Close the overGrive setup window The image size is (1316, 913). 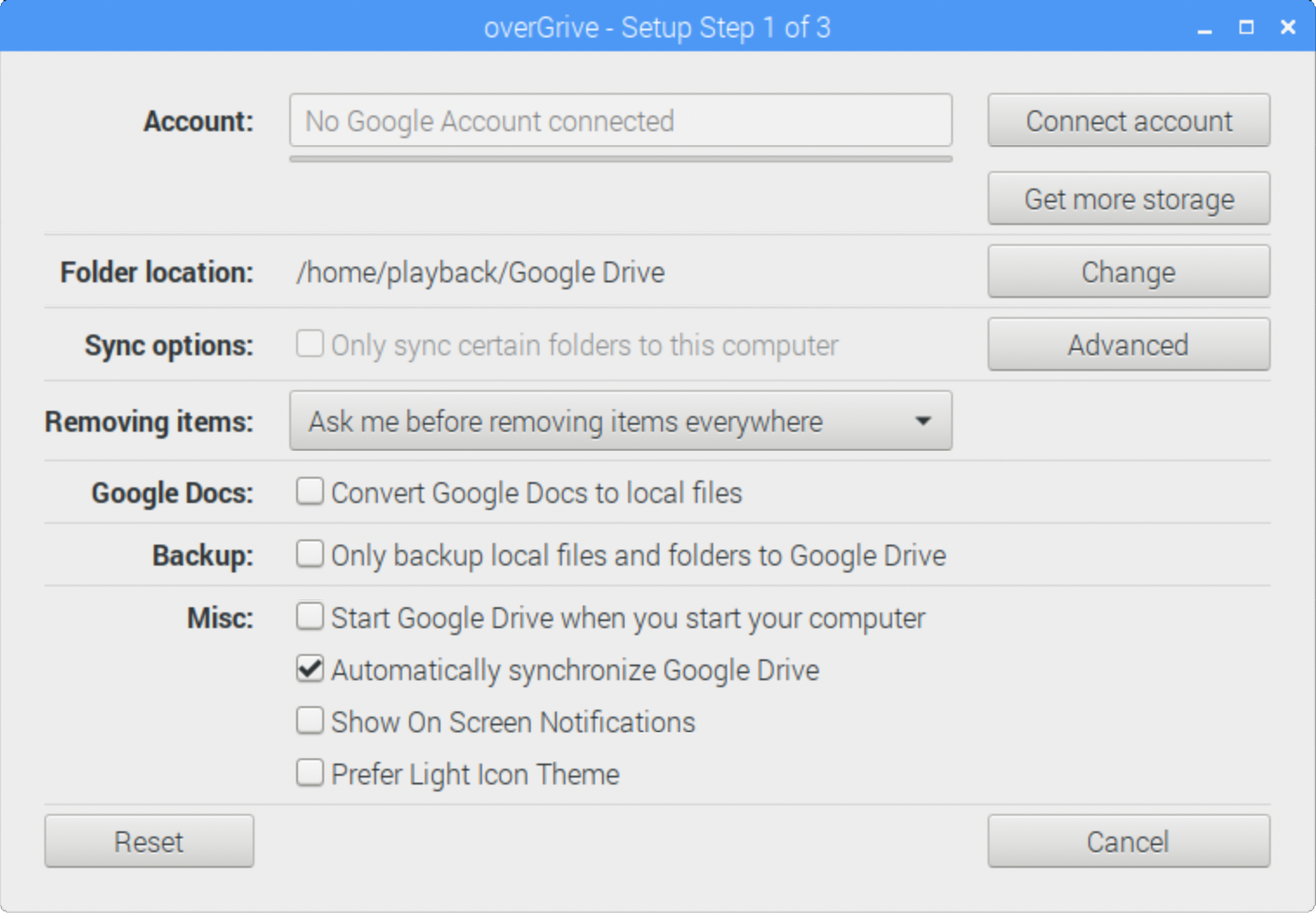(1287, 28)
